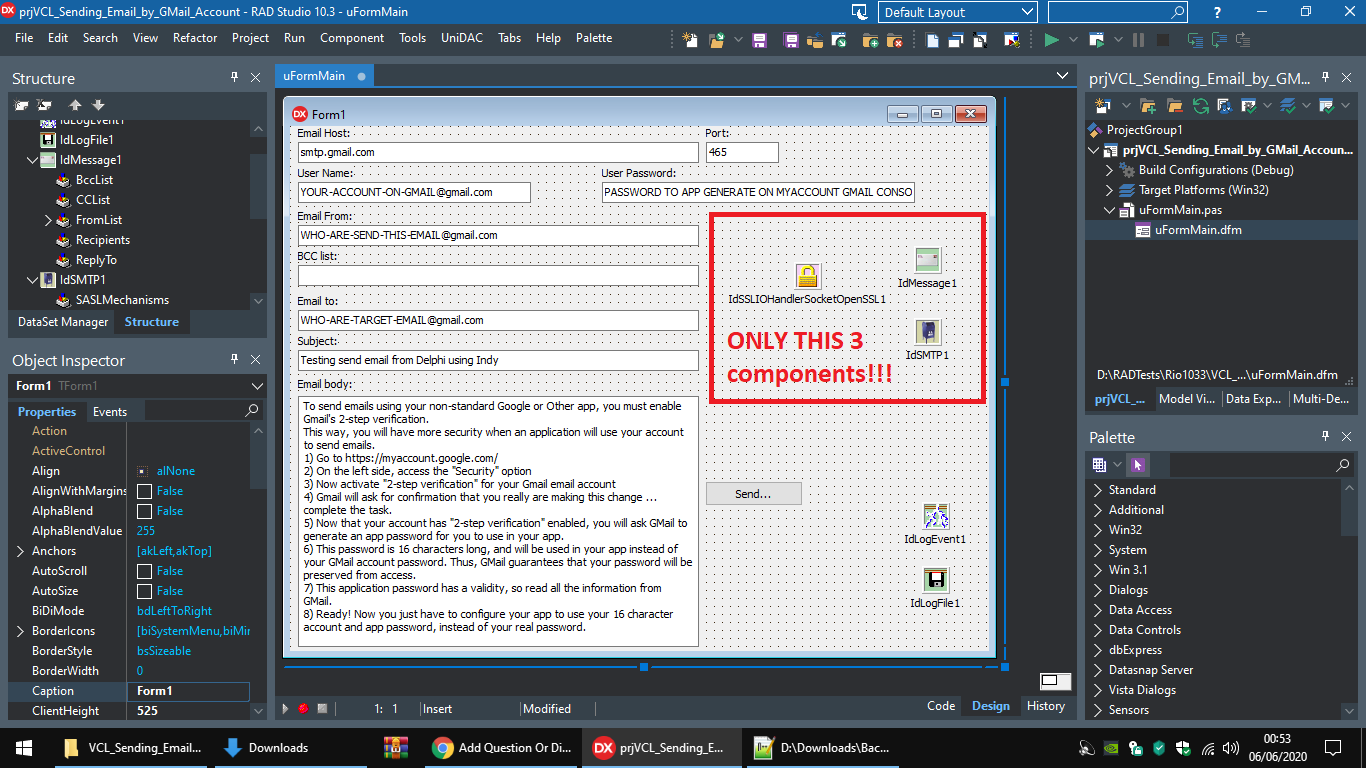1366x768 pixels.
Task: Open the DataSet Manager tab
Action: pos(63,322)
